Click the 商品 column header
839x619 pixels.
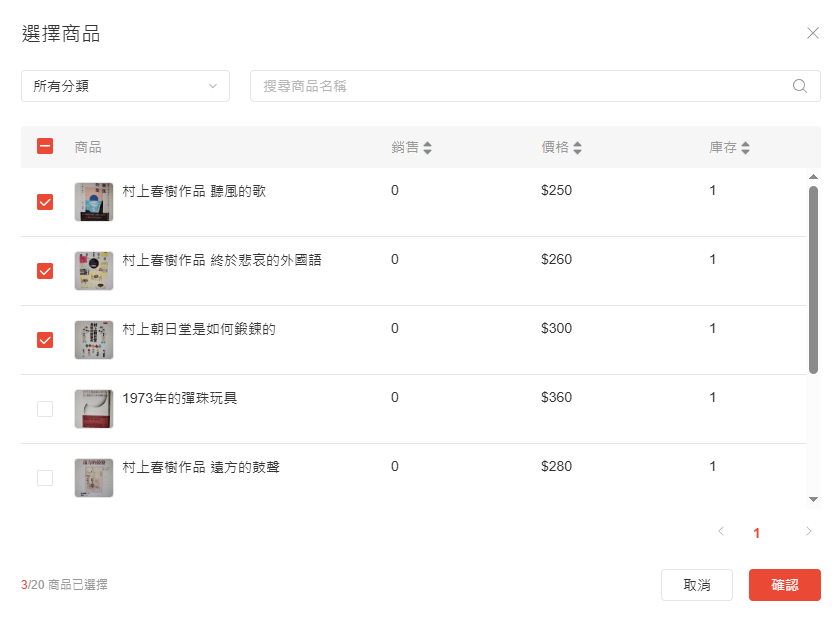[88, 147]
